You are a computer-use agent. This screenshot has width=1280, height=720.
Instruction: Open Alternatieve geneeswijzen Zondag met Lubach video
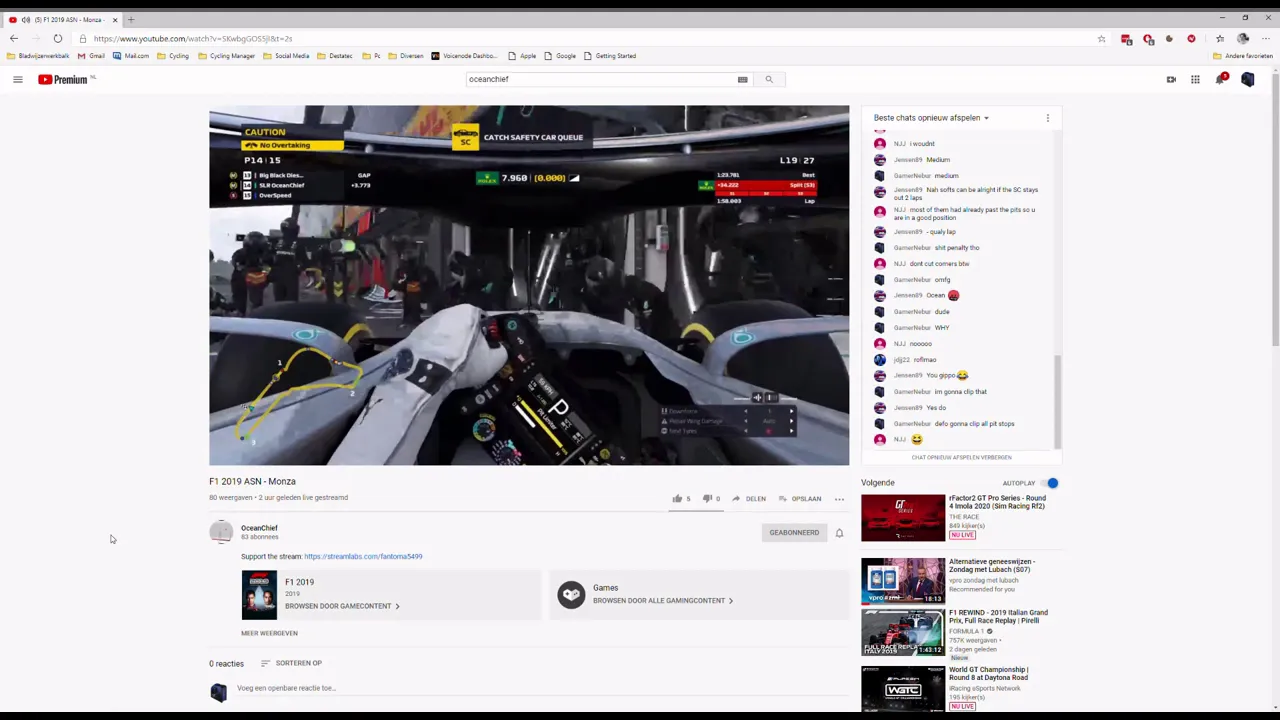(903, 581)
